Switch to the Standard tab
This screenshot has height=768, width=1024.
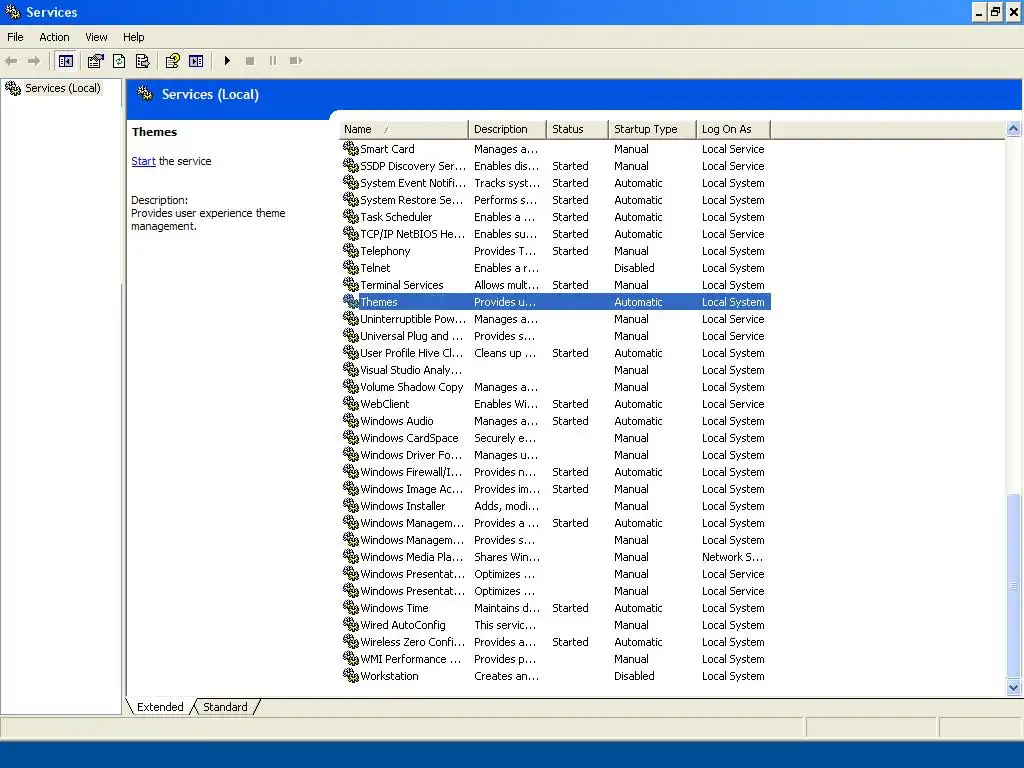225,707
